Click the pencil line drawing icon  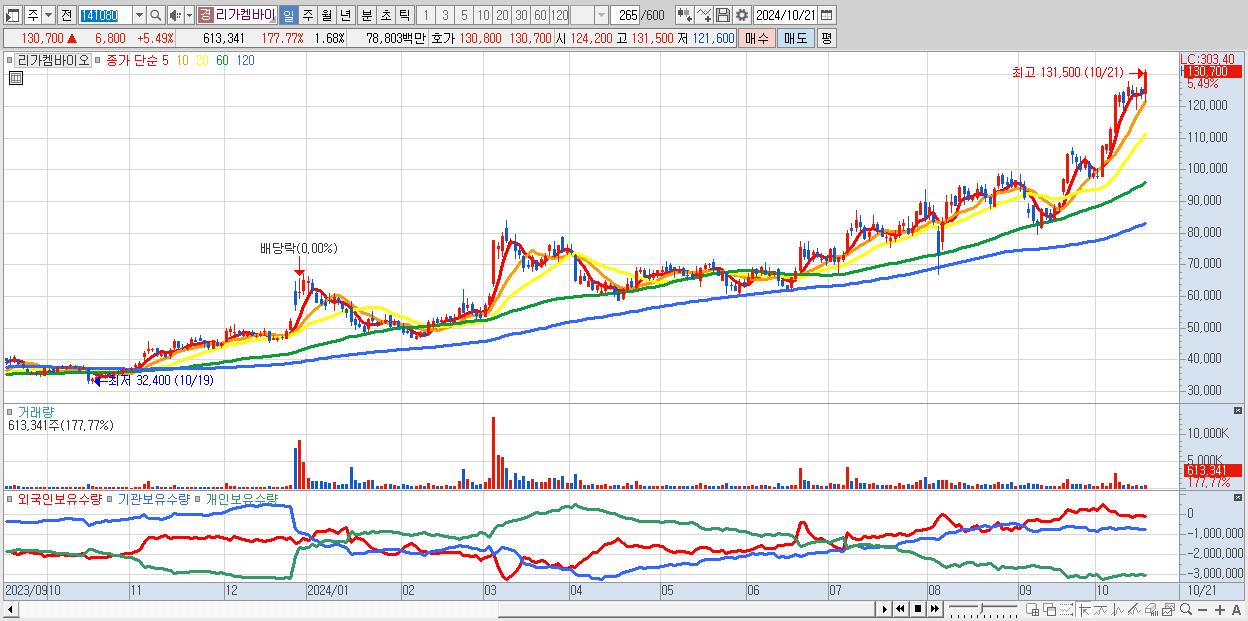(1134, 610)
